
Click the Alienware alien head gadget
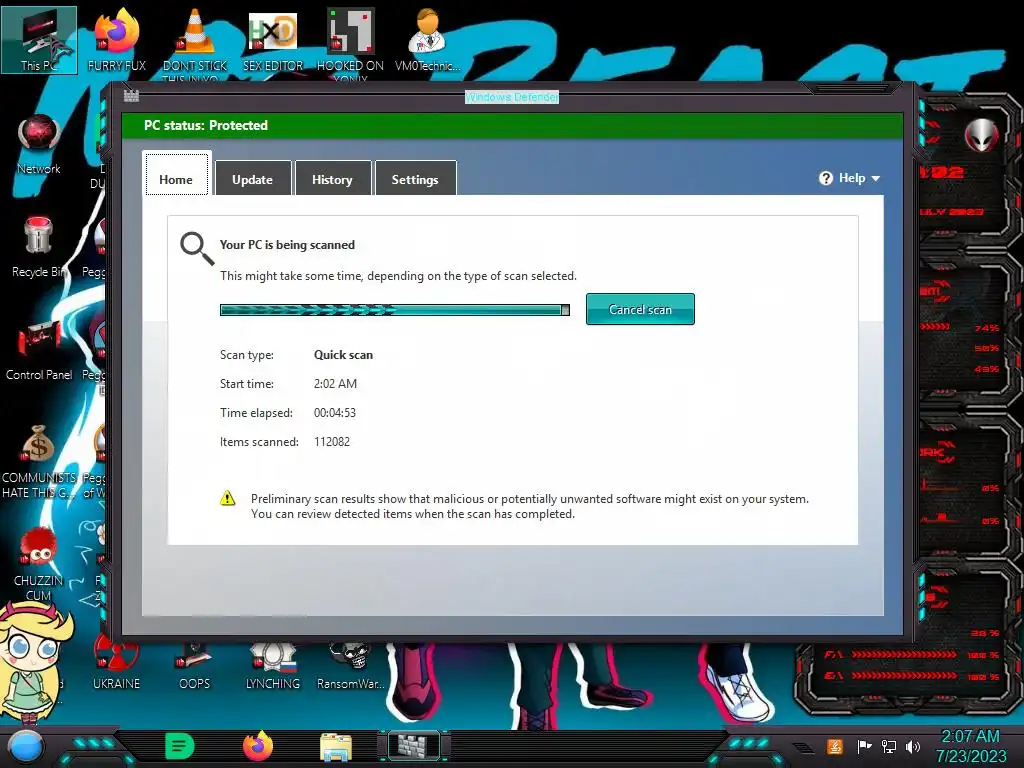(981, 135)
